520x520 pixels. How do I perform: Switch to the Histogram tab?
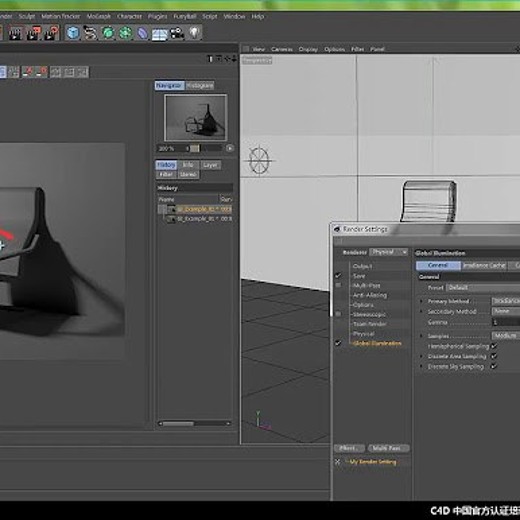point(200,86)
